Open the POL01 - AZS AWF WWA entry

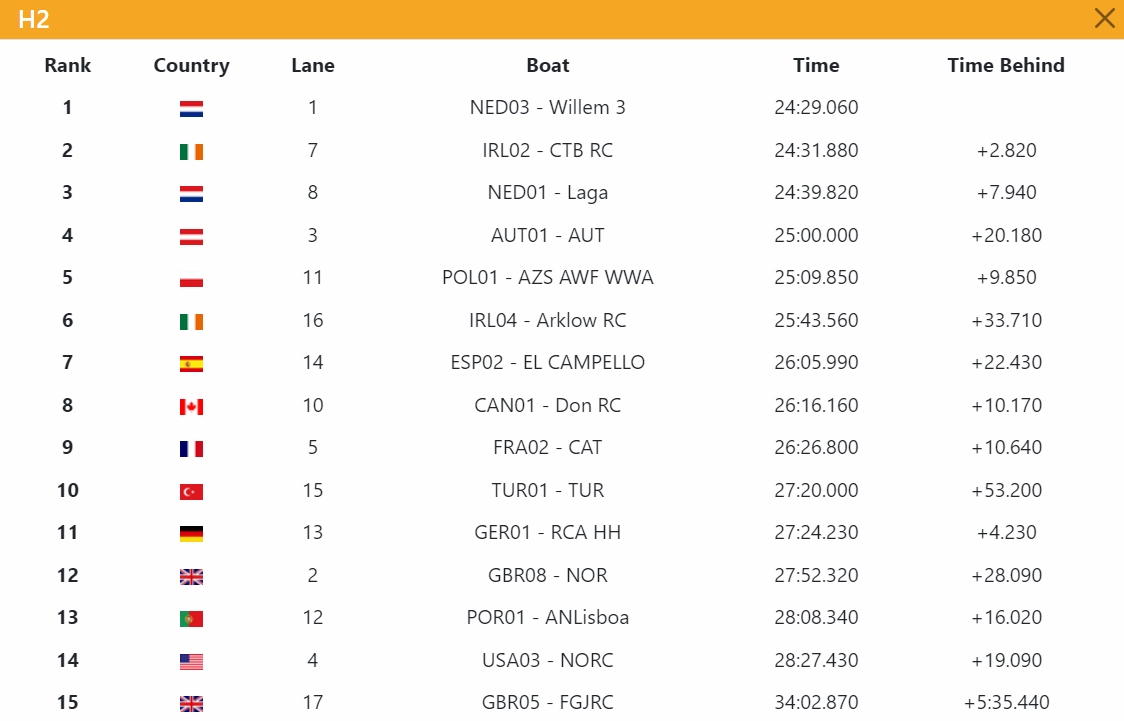point(548,277)
